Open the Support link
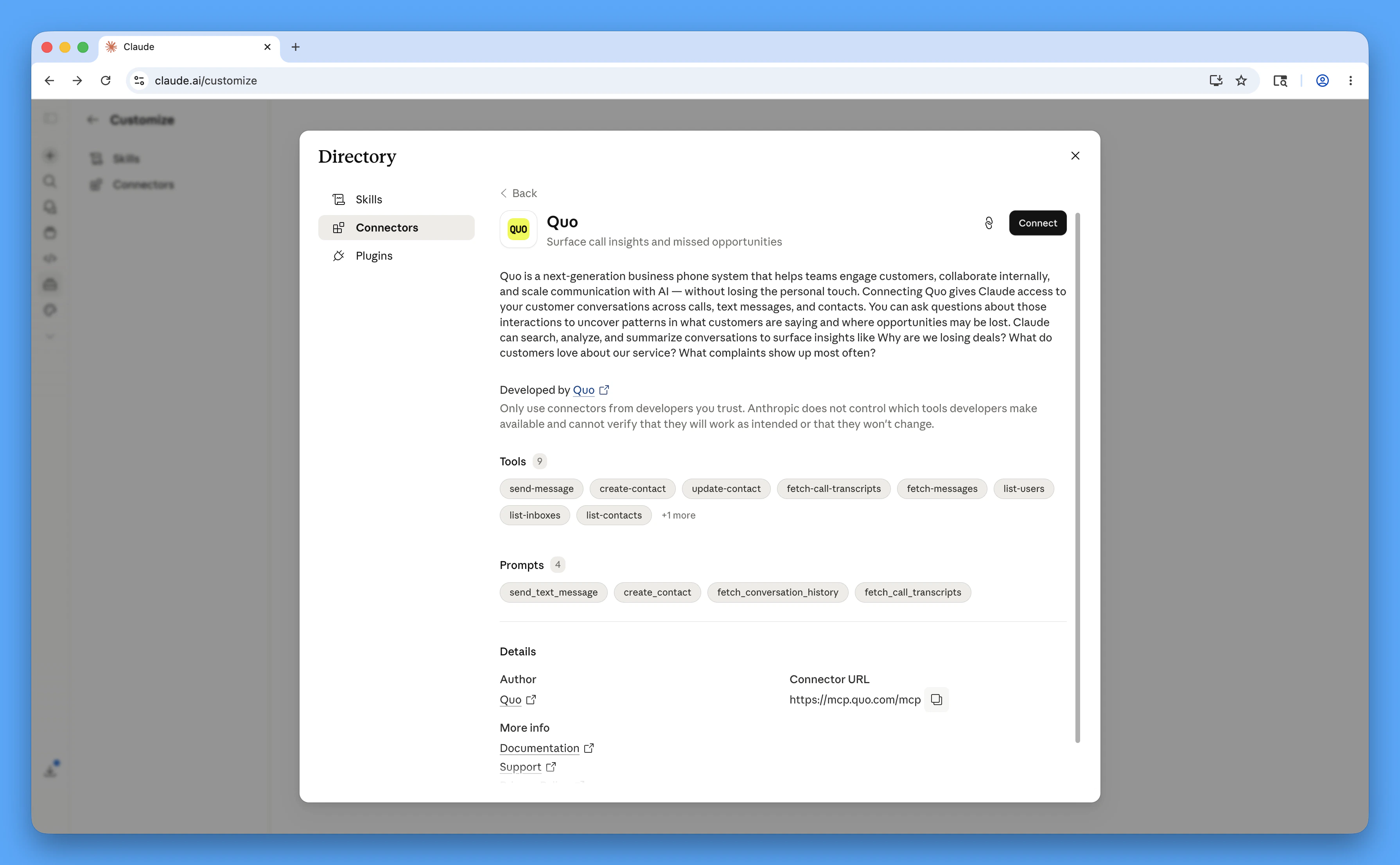This screenshot has width=1400, height=865. click(520, 767)
